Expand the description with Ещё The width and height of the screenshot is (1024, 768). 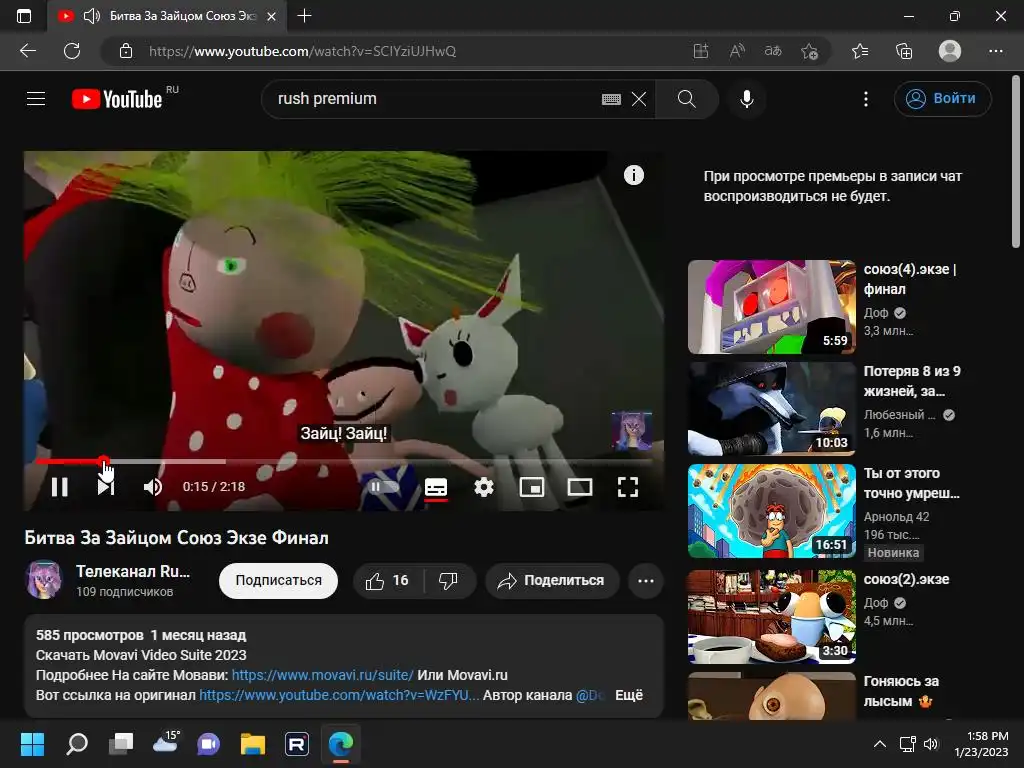[x=629, y=696]
